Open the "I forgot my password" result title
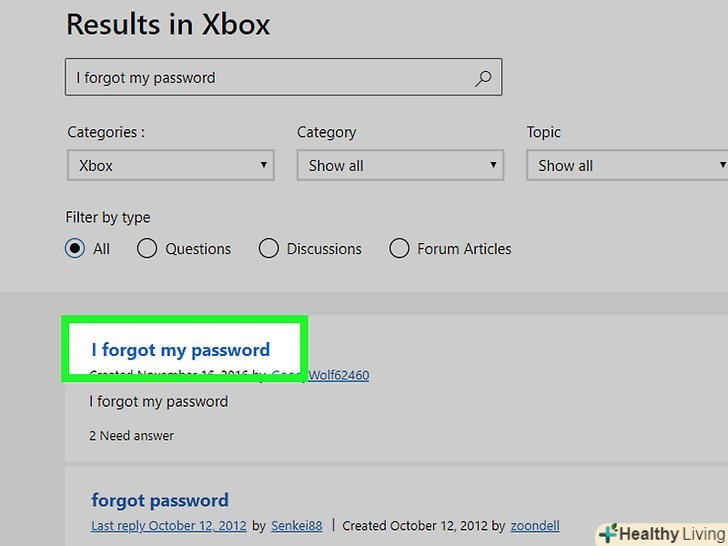The width and height of the screenshot is (728, 546). click(x=181, y=350)
